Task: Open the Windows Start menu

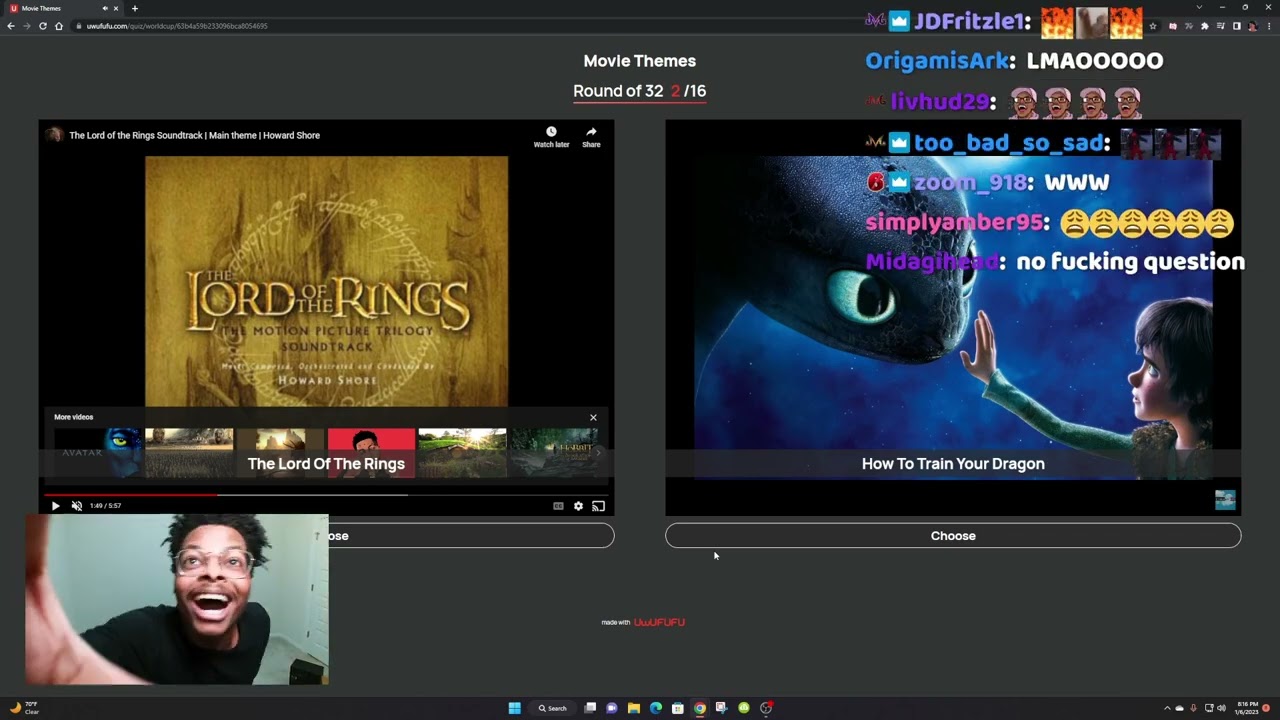Action: 514,708
